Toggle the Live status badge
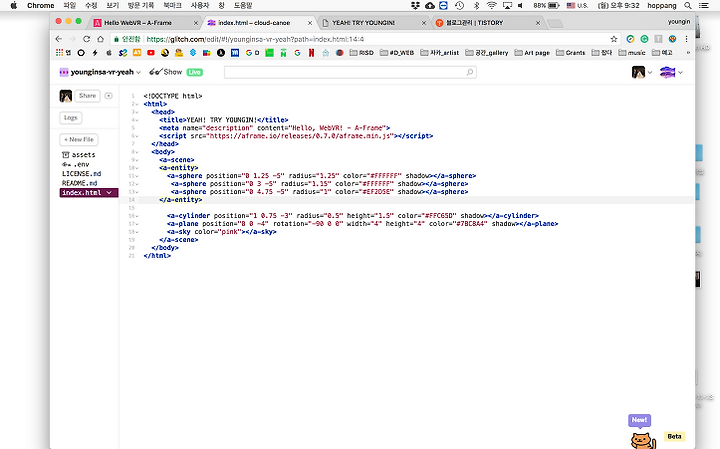Screen dimensions: 720x449 (x=195, y=72)
